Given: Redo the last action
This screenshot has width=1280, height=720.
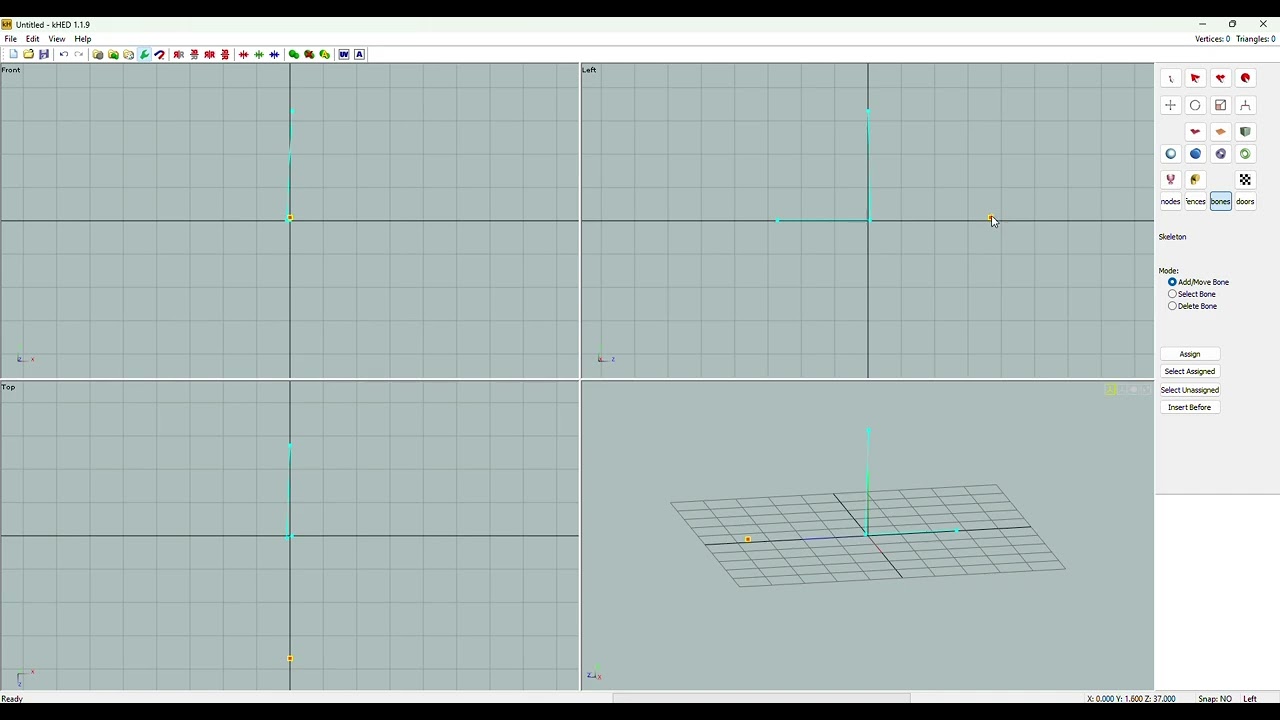Looking at the screenshot, I should pos(79,55).
